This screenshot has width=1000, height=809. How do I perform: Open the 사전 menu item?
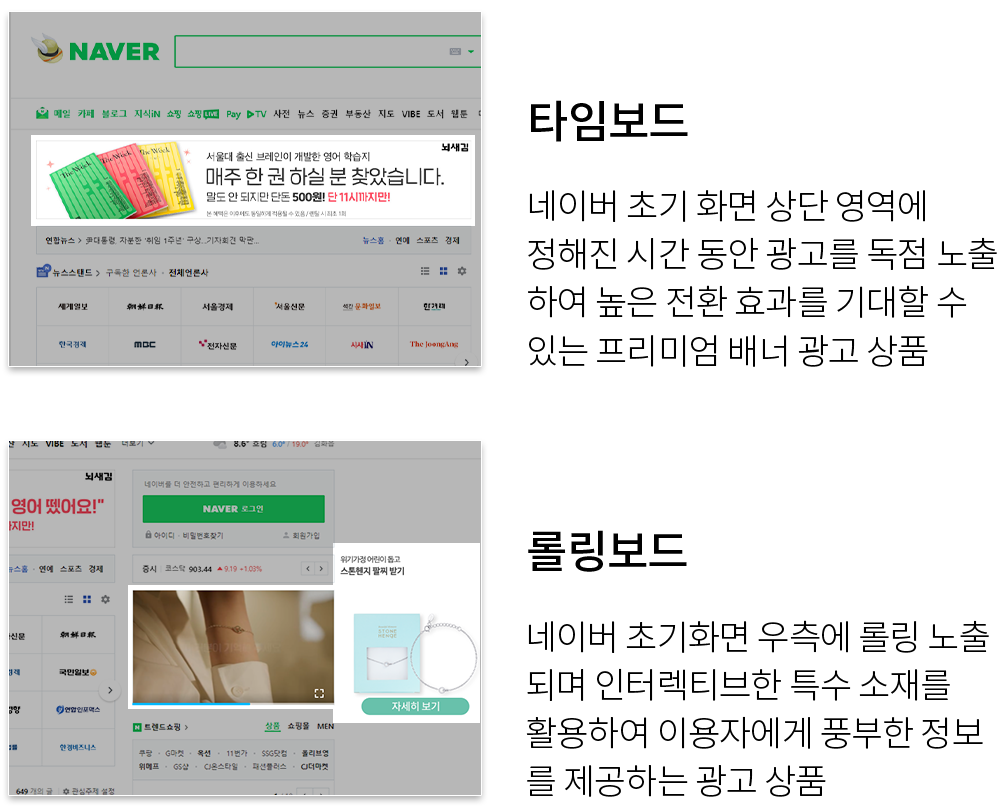pos(281,113)
